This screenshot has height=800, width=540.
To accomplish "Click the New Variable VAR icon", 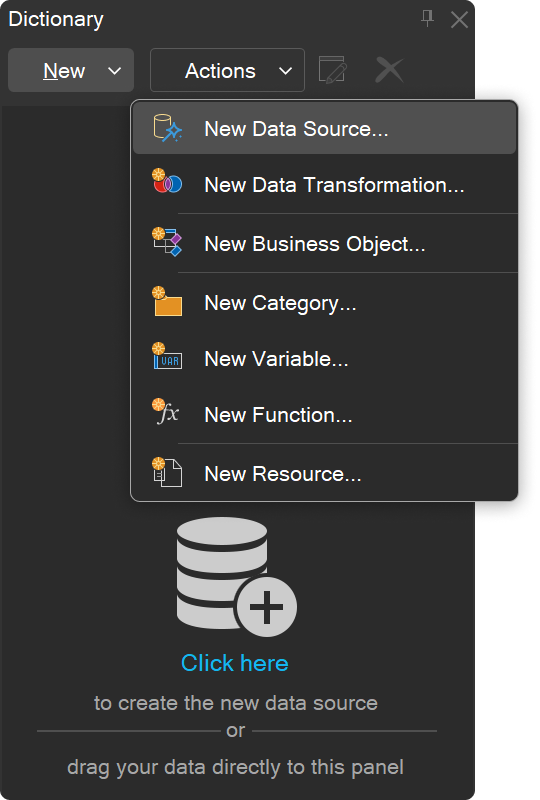I will pyautogui.click(x=167, y=356).
